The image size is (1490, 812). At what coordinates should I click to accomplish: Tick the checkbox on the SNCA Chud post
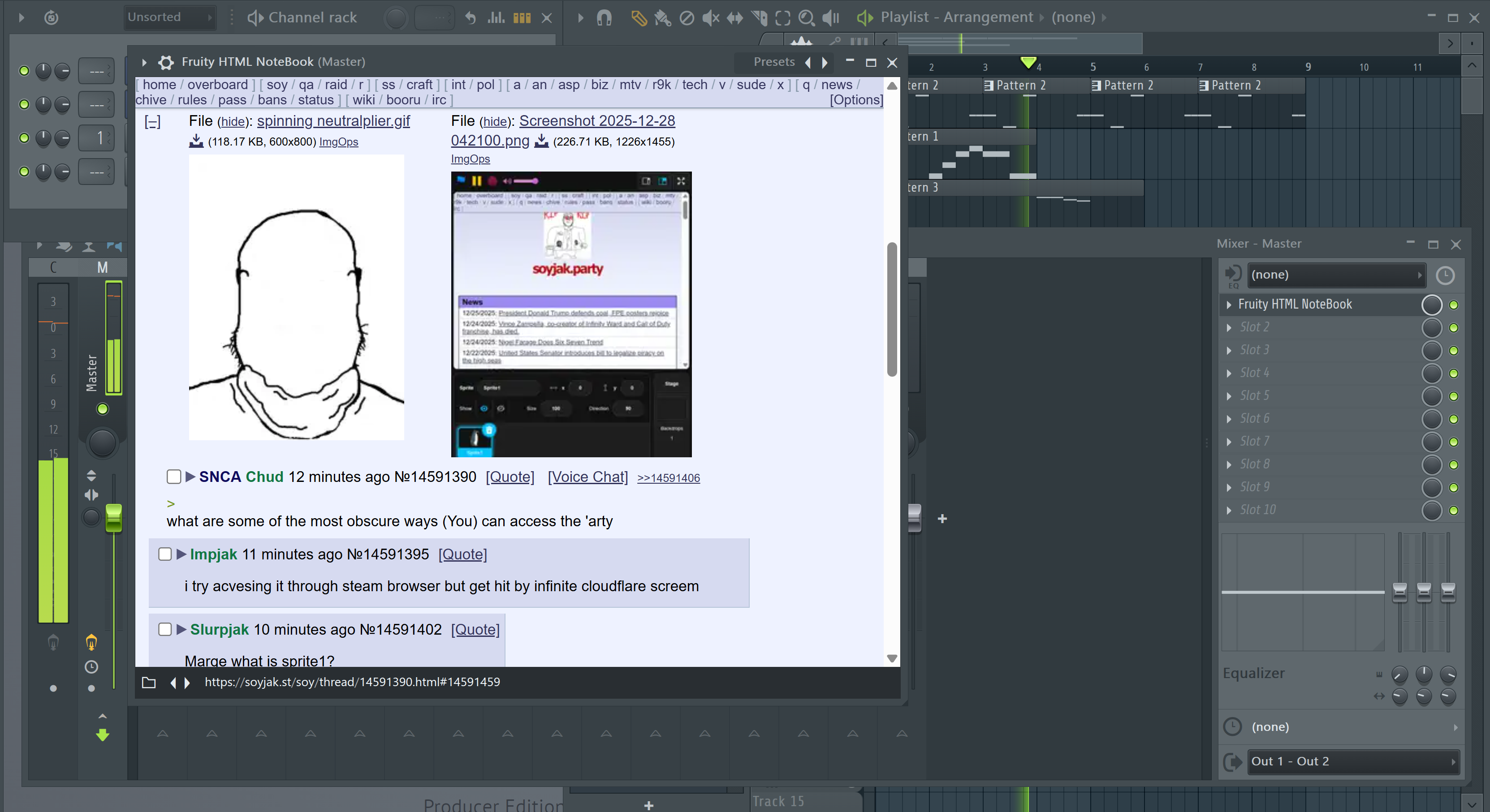(x=173, y=476)
